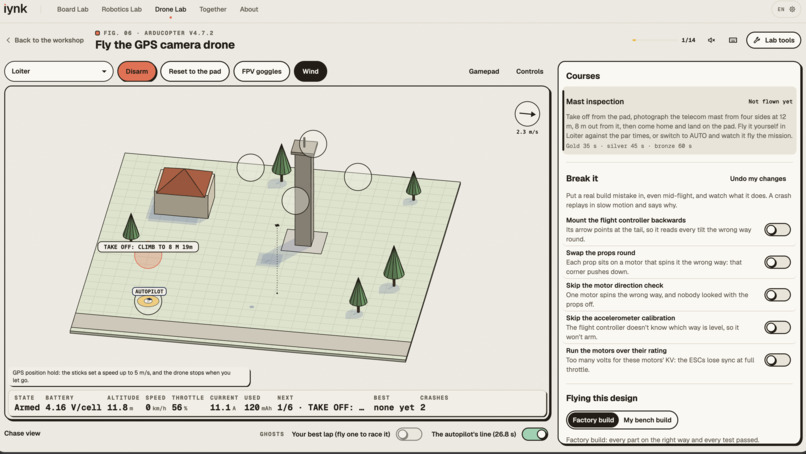Toggle Mount the flight controller backwards
The height and width of the screenshot is (454, 806).
[777, 230]
